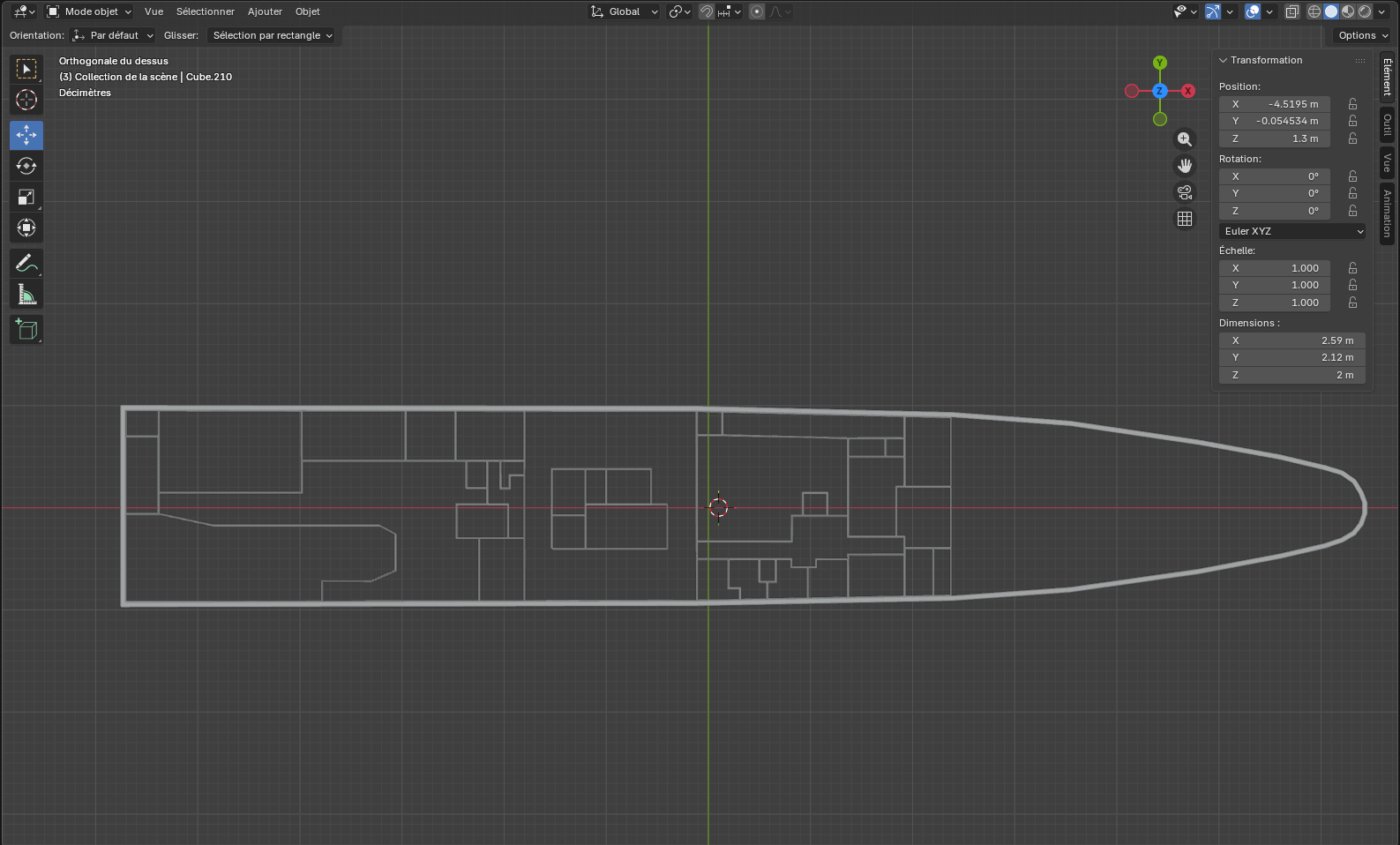Screen dimensions: 1400x845
Task: Collapse the Transformation panel
Action: 1224,60
